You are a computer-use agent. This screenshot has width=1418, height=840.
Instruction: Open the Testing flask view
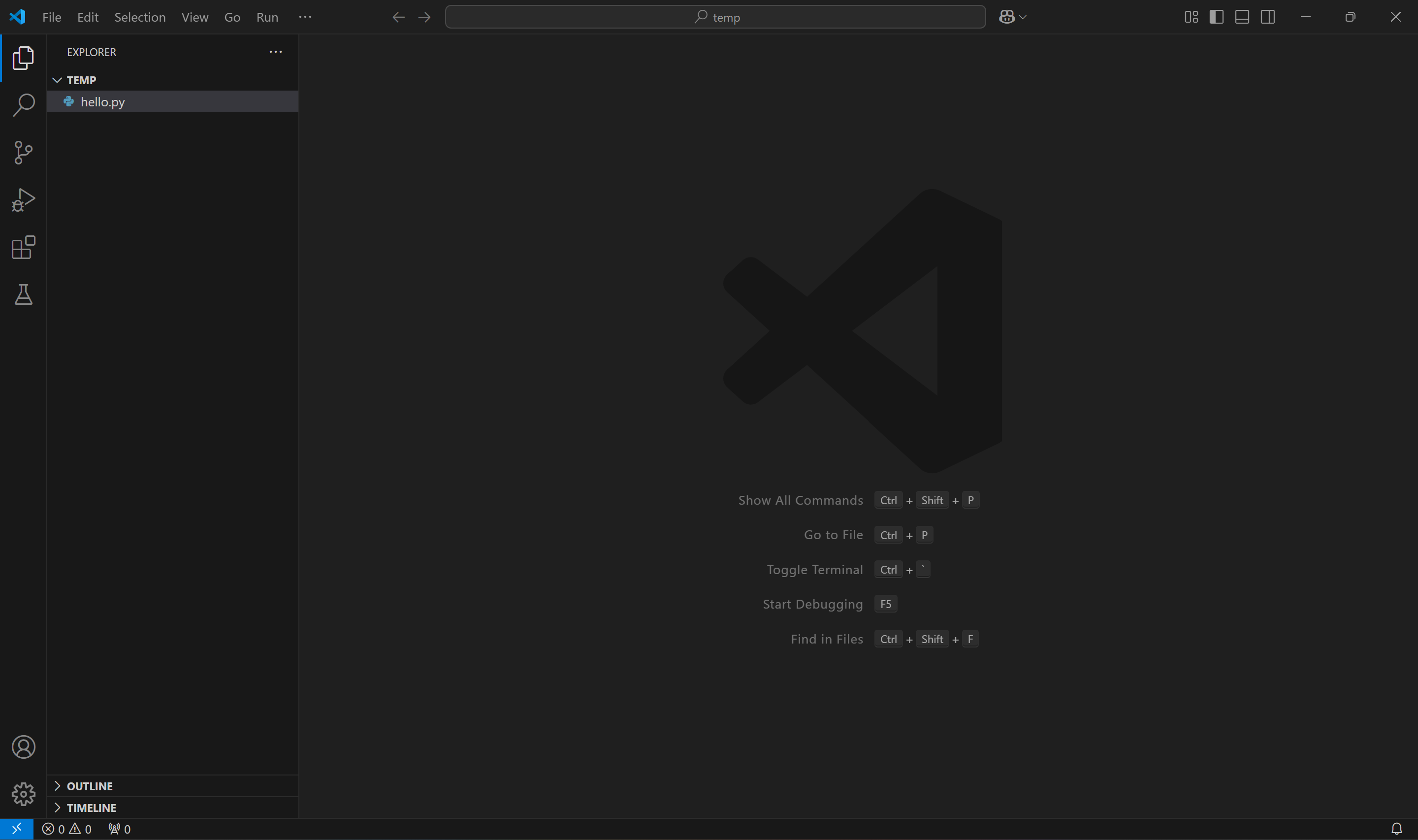pos(23,294)
